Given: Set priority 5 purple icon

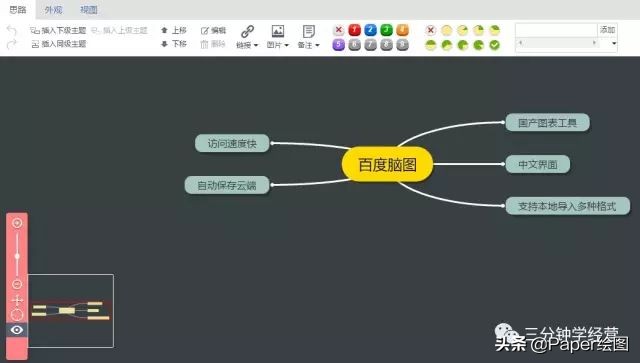Looking at the screenshot, I should (x=338, y=45).
